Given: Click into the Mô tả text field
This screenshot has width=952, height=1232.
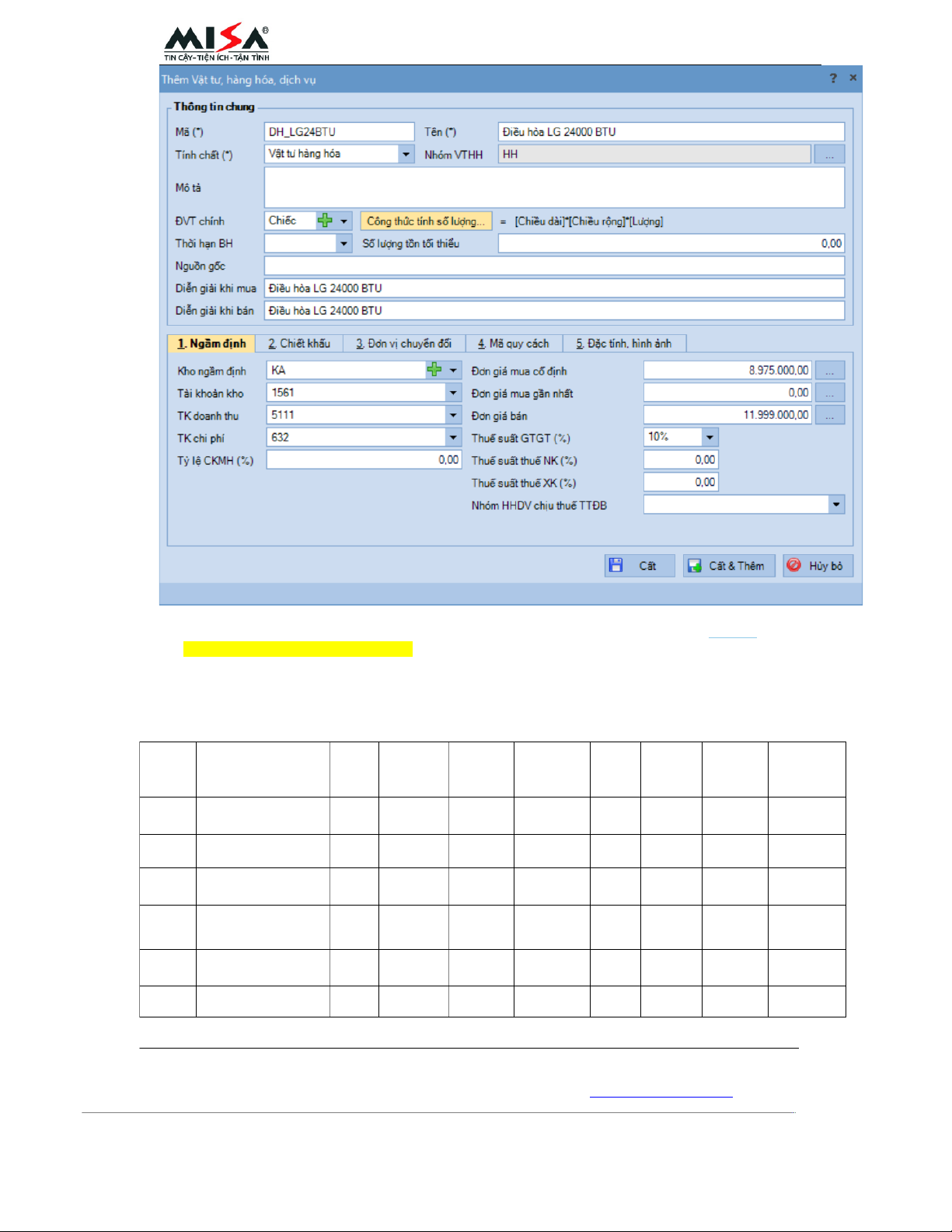Looking at the screenshot, I should [553, 188].
